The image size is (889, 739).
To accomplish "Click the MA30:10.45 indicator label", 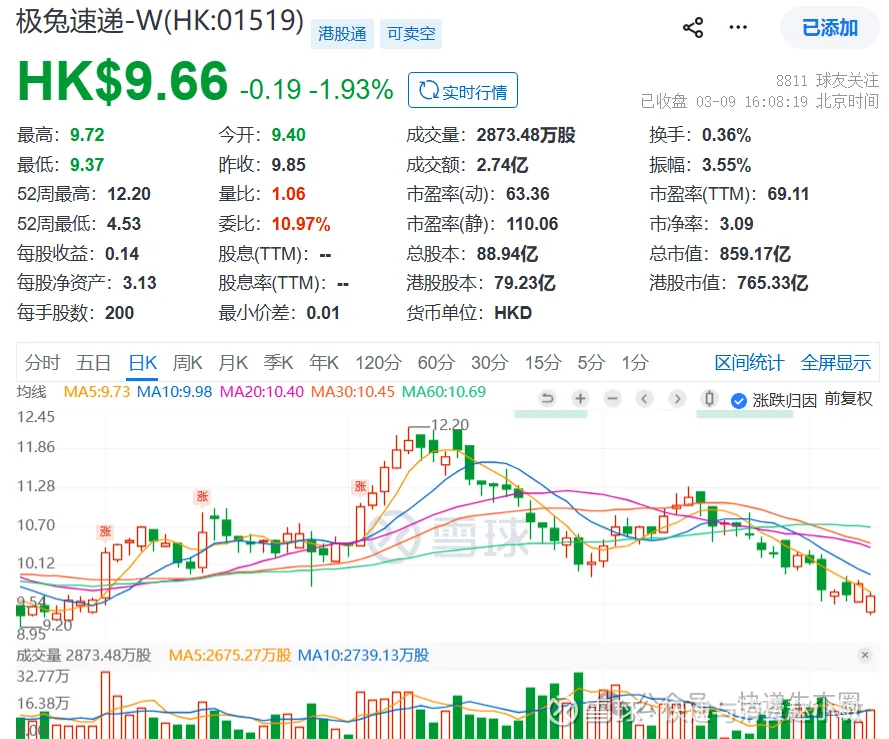I will [x=353, y=392].
